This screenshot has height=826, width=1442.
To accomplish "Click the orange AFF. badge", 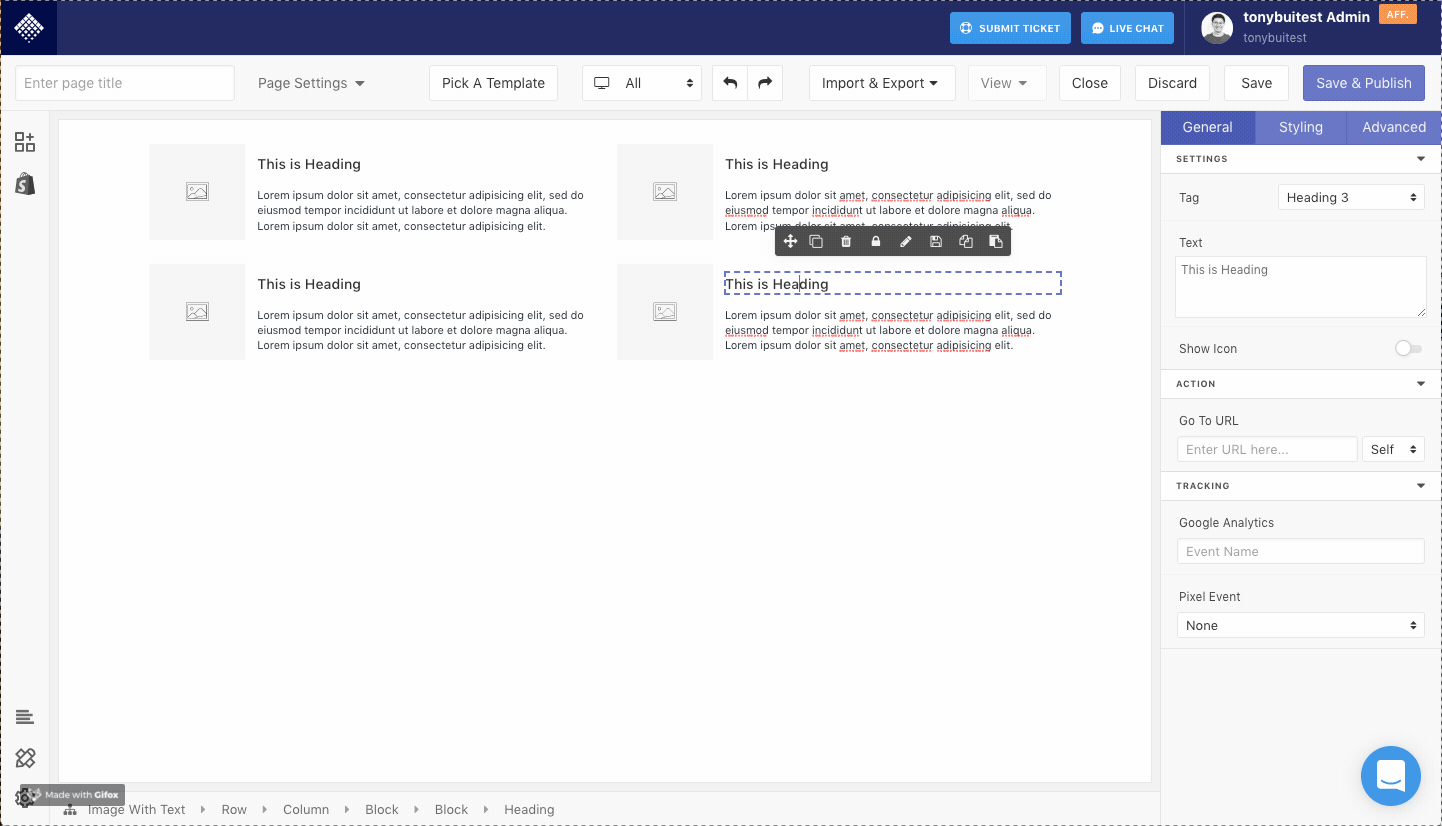I will [x=1397, y=15].
